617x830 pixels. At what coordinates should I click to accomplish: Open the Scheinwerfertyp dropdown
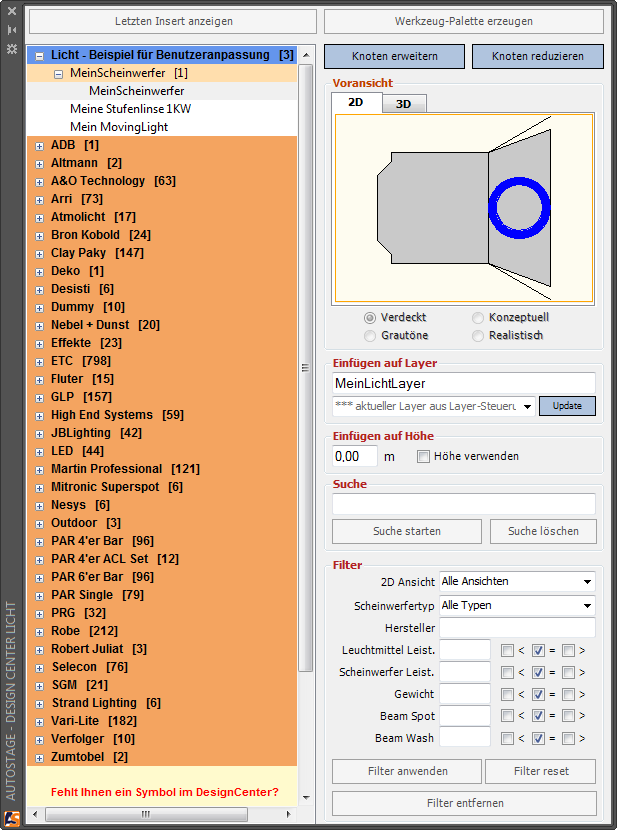point(517,606)
